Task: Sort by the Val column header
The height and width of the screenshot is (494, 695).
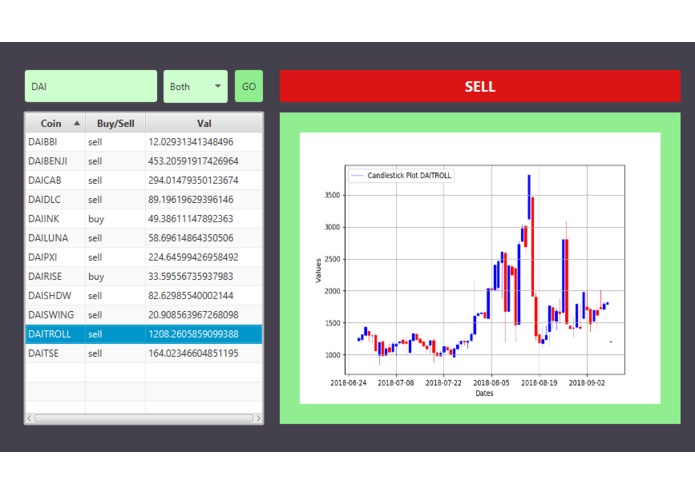Action: (x=204, y=123)
